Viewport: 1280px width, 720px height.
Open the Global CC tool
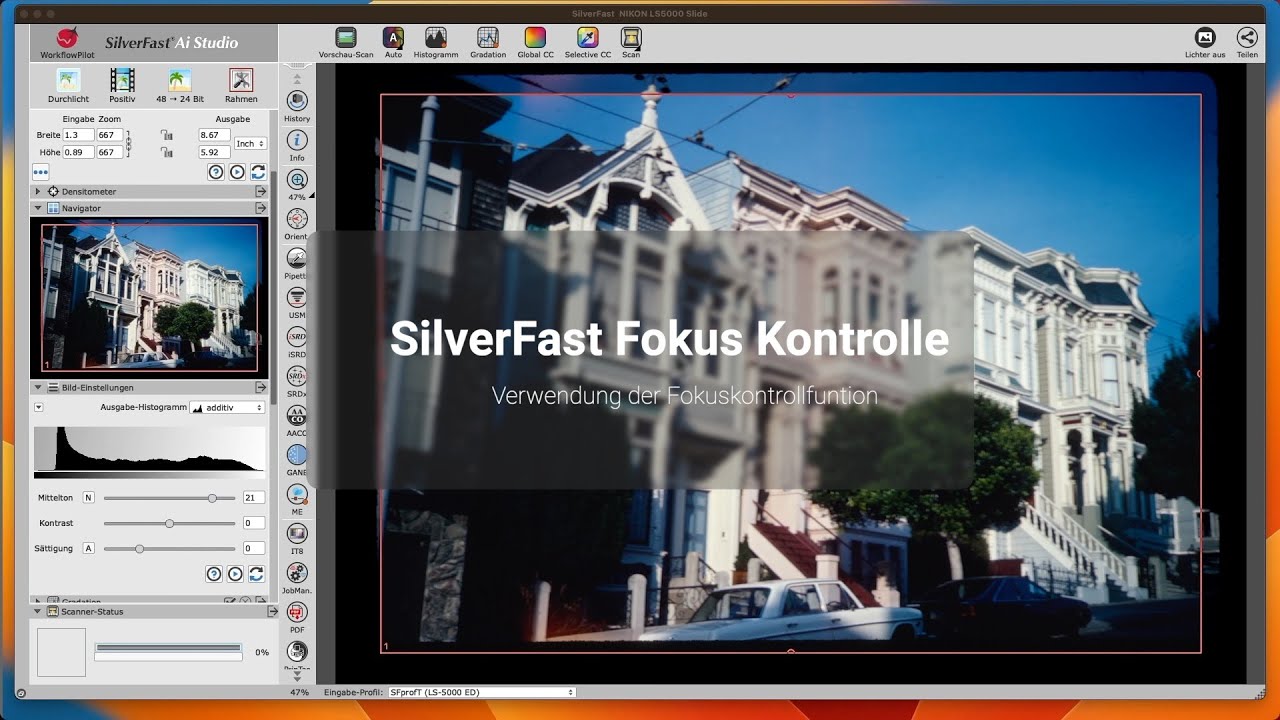(x=535, y=43)
